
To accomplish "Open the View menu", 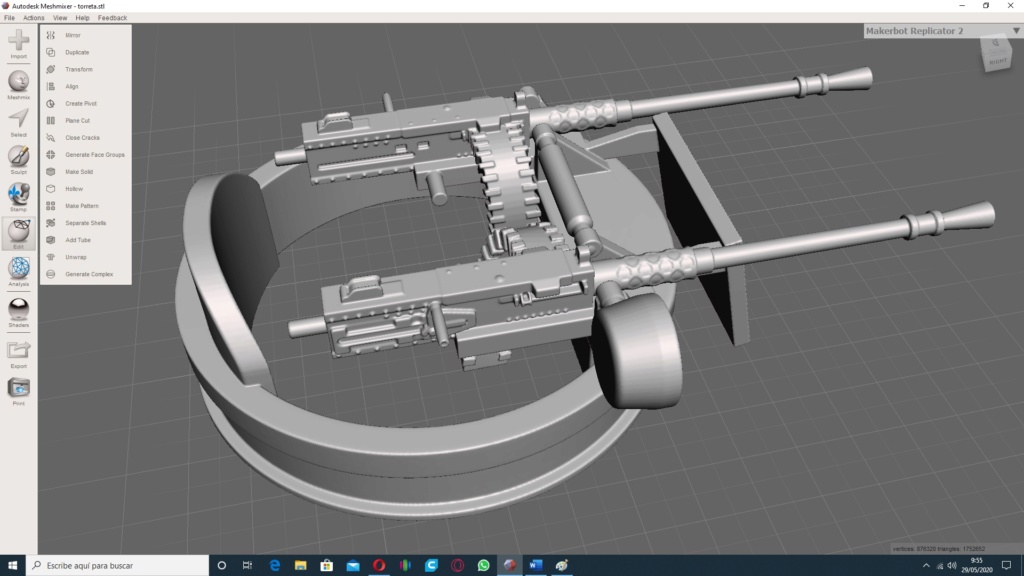I will (59, 18).
